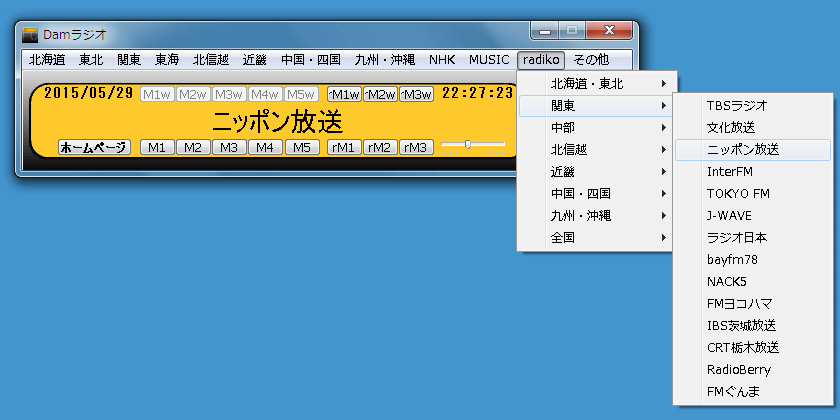
Task: Expand 北信越 submenu in radiko dropdown
Action: [595, 149]
